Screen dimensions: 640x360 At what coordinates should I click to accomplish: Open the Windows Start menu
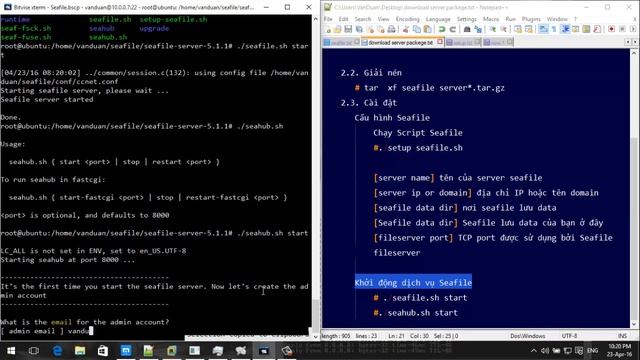click(x=11, y=351)
